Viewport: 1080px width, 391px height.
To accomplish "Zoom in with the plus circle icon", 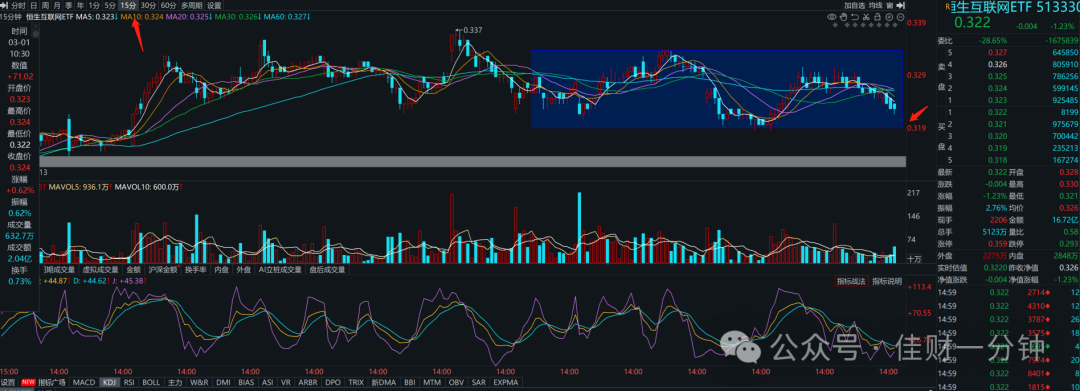I will tap(889, 17).
